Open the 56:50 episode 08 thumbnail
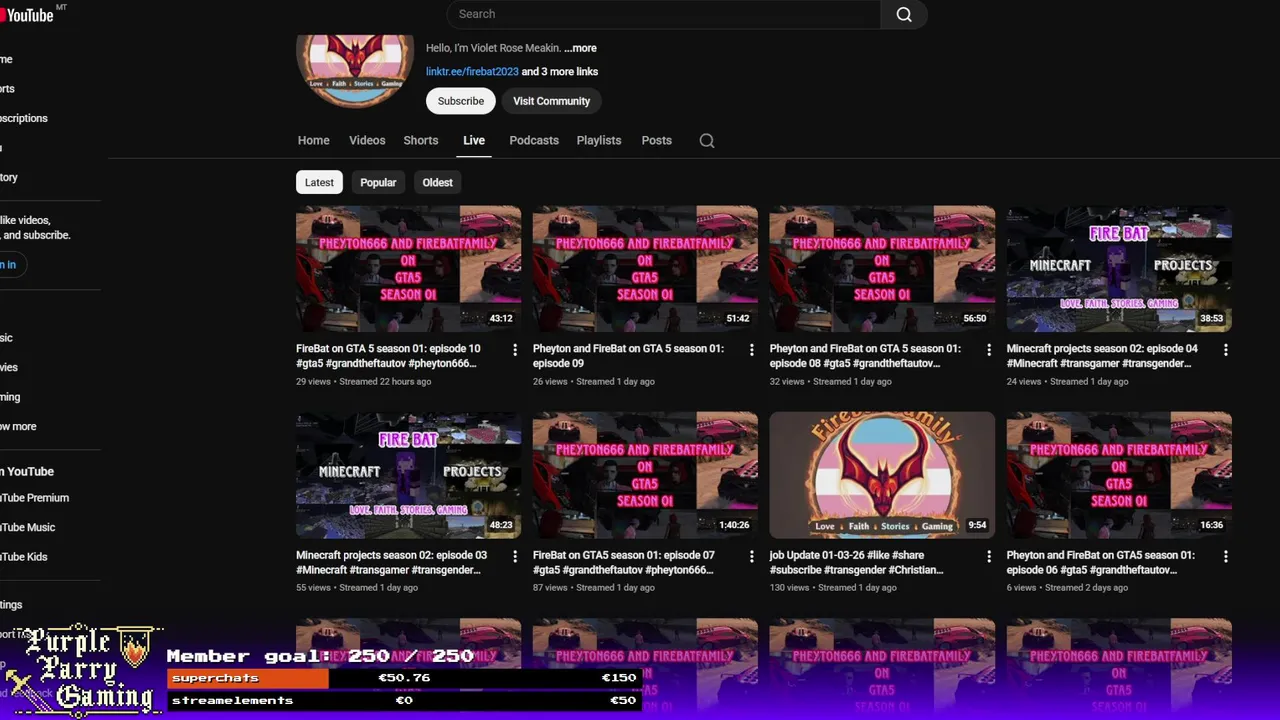 coord(882,269)
